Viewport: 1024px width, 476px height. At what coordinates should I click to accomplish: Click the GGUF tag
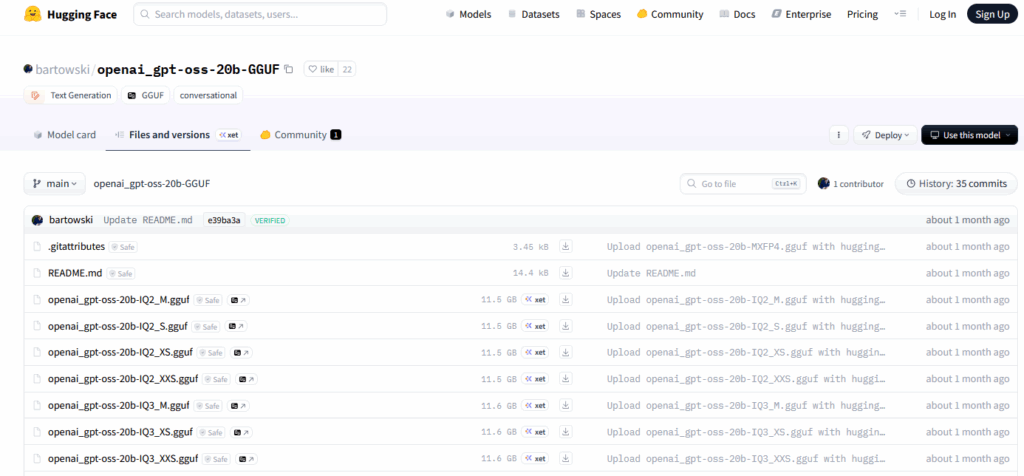[146, 95]
